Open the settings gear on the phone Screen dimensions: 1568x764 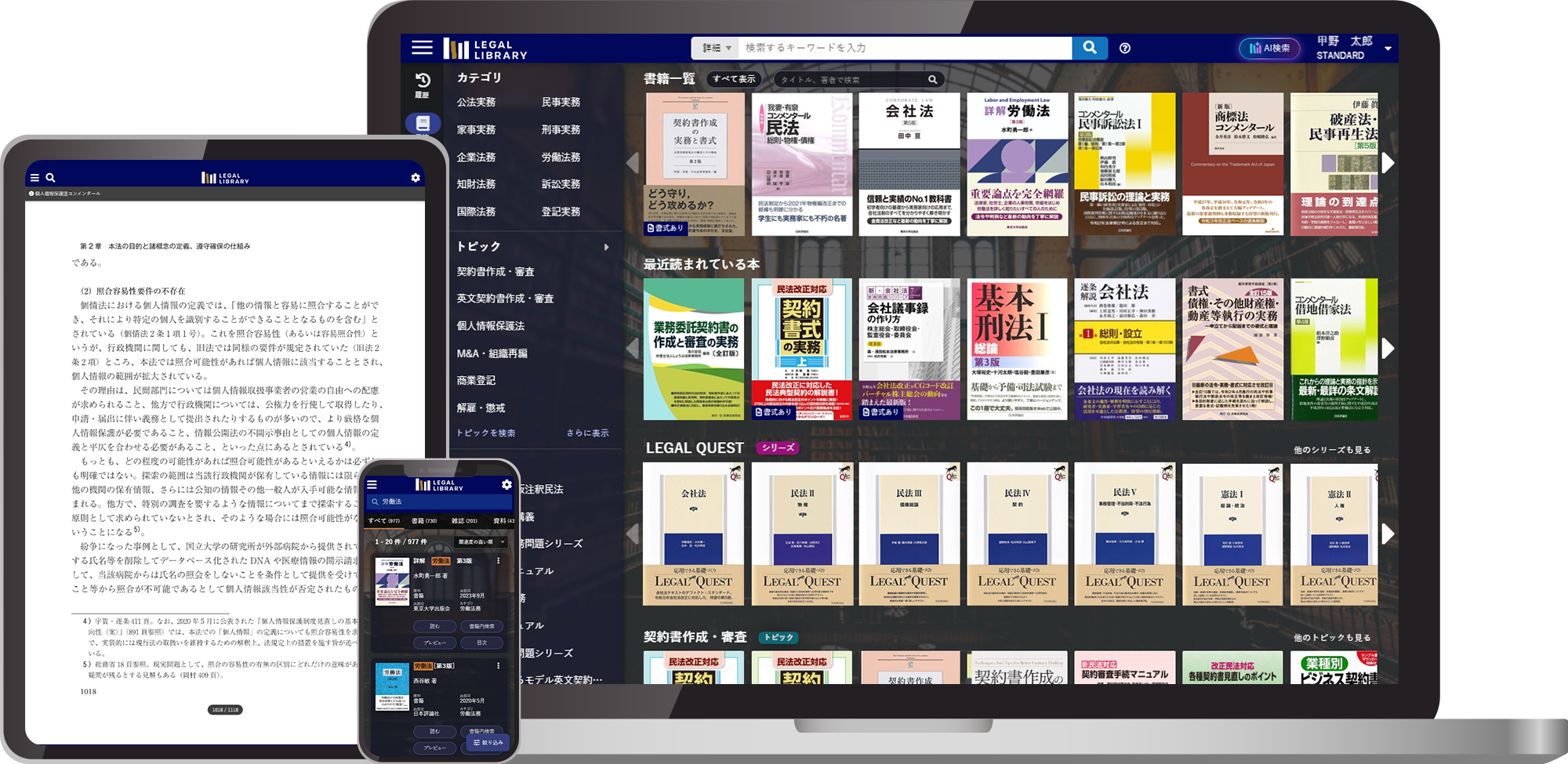tap(506, 485)
